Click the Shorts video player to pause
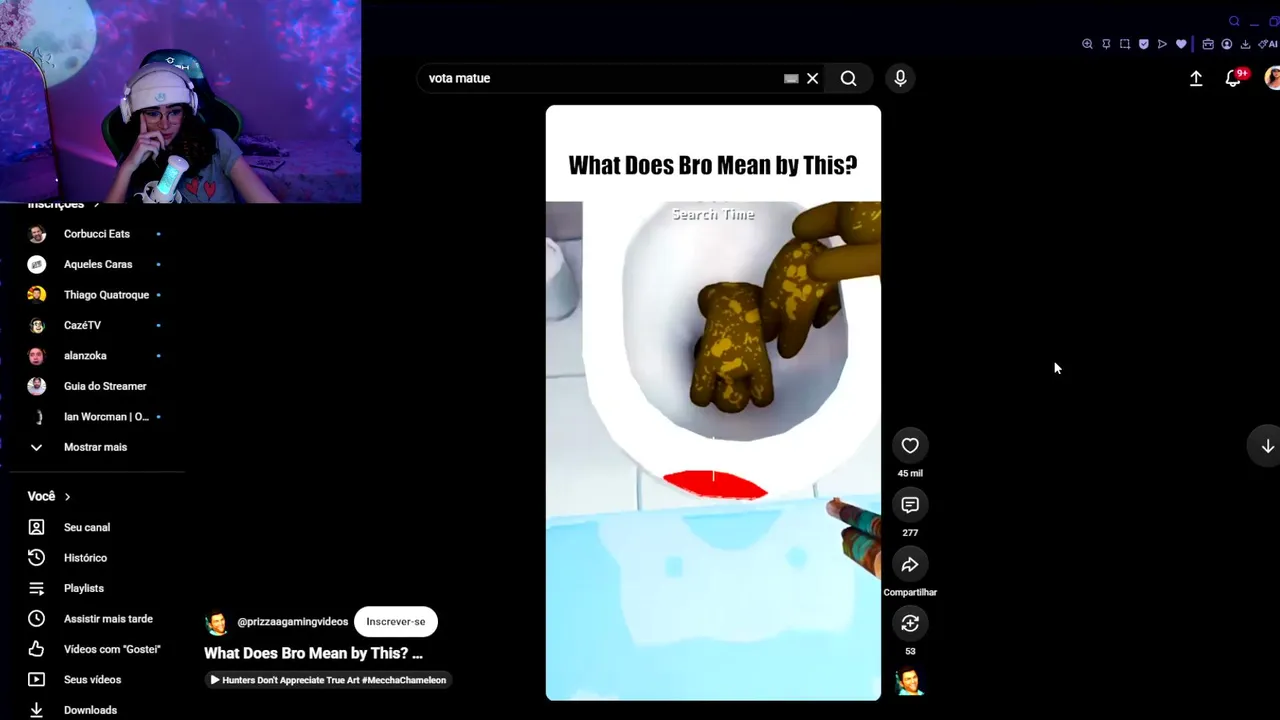Viewport: 1280px width, 720px height. [x=713, y=402]
